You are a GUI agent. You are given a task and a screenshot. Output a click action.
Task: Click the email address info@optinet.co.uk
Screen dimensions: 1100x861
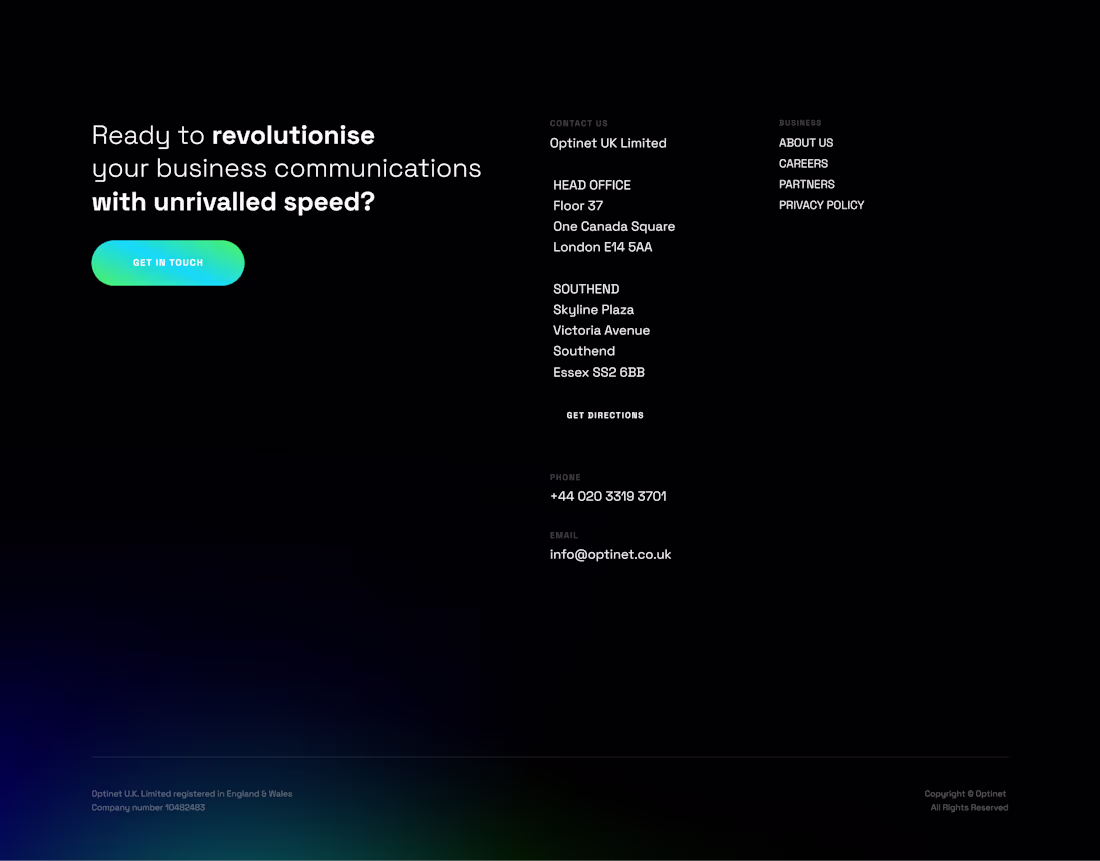click(x=610, y=554)
